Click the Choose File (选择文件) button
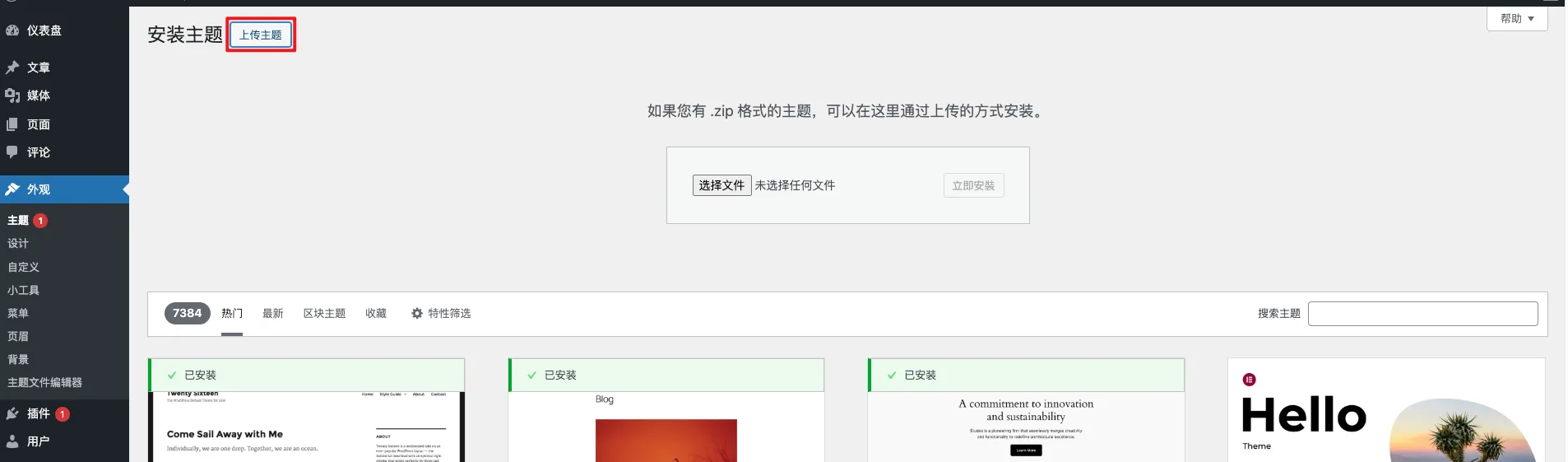1568x462 pixels. [721, 185]
